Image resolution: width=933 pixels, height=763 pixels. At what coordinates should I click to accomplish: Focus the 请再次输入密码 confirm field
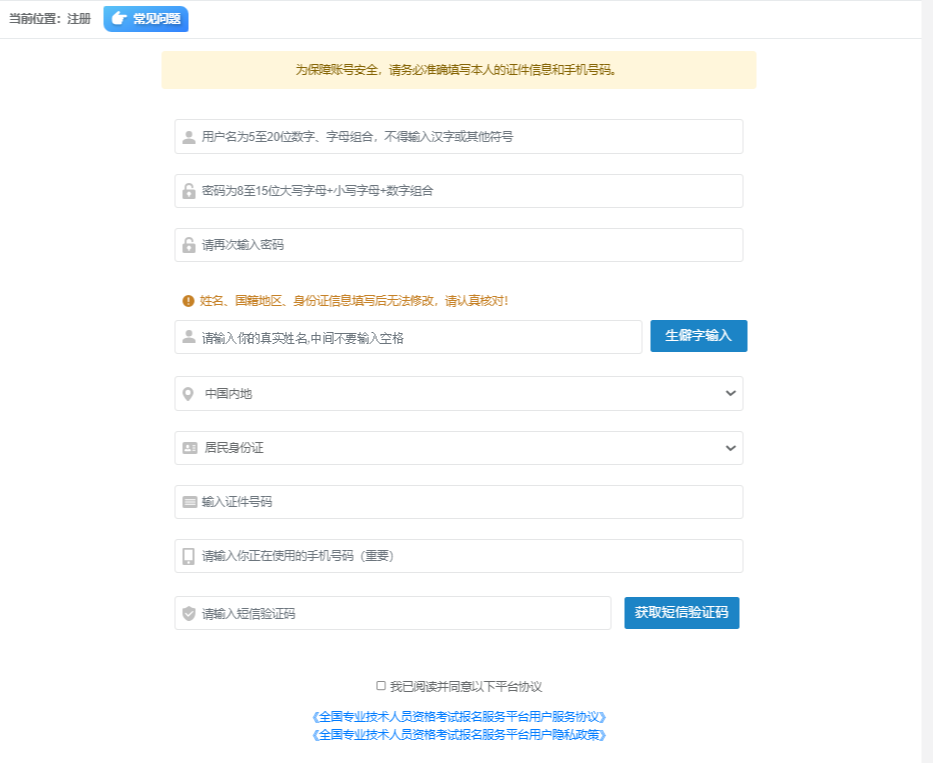click(x=459, y=245)
